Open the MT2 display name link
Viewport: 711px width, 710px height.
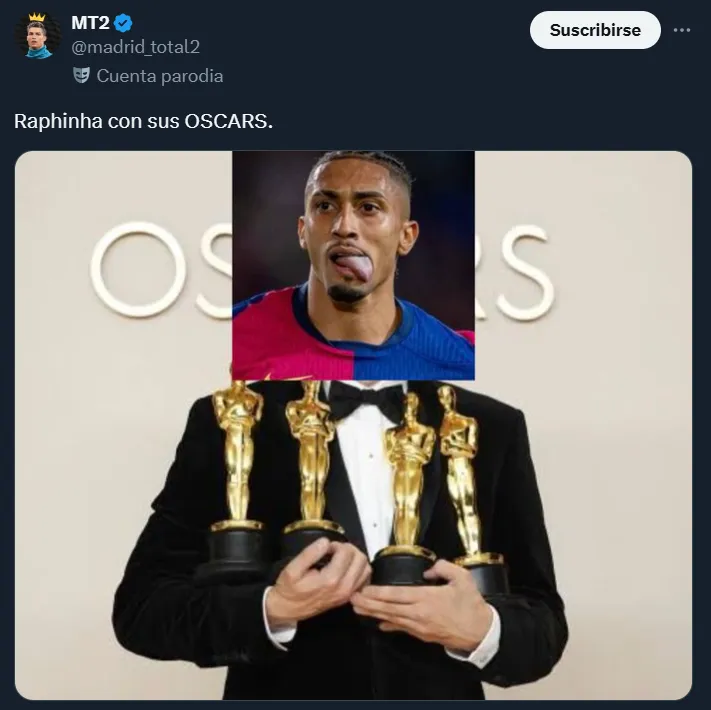[90, 23]
